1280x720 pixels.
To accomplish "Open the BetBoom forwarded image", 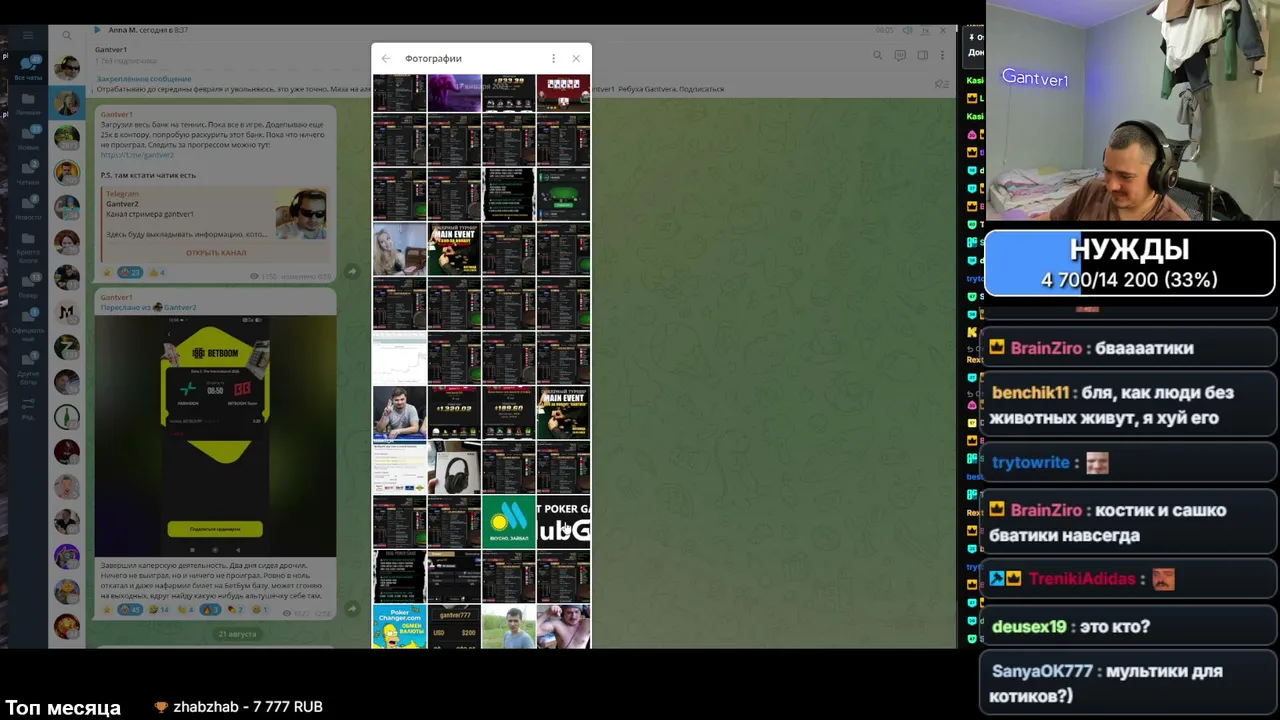I will pyautogui.click(x=216, y=435).
